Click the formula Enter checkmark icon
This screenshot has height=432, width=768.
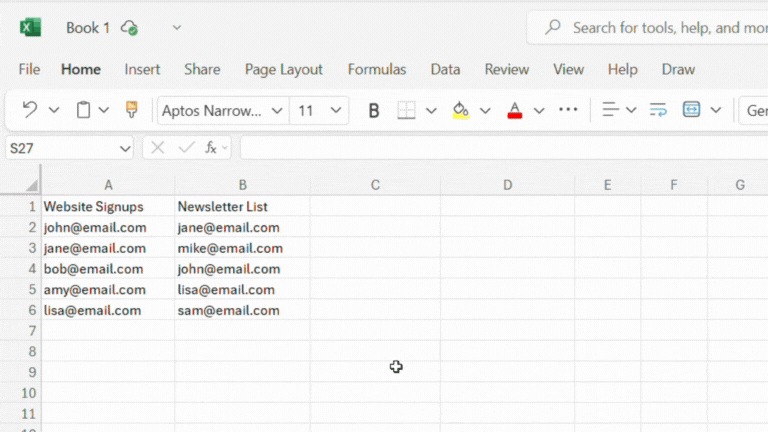(186, 147)
